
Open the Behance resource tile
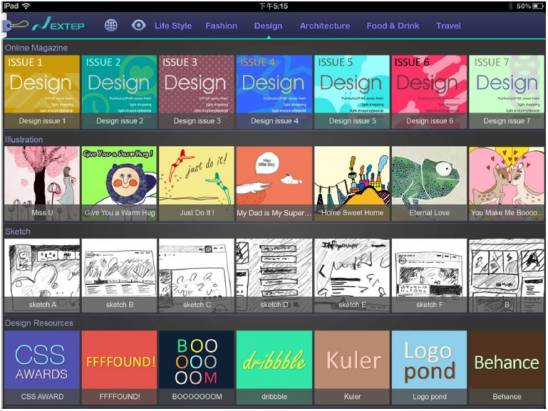coord(507,367)
